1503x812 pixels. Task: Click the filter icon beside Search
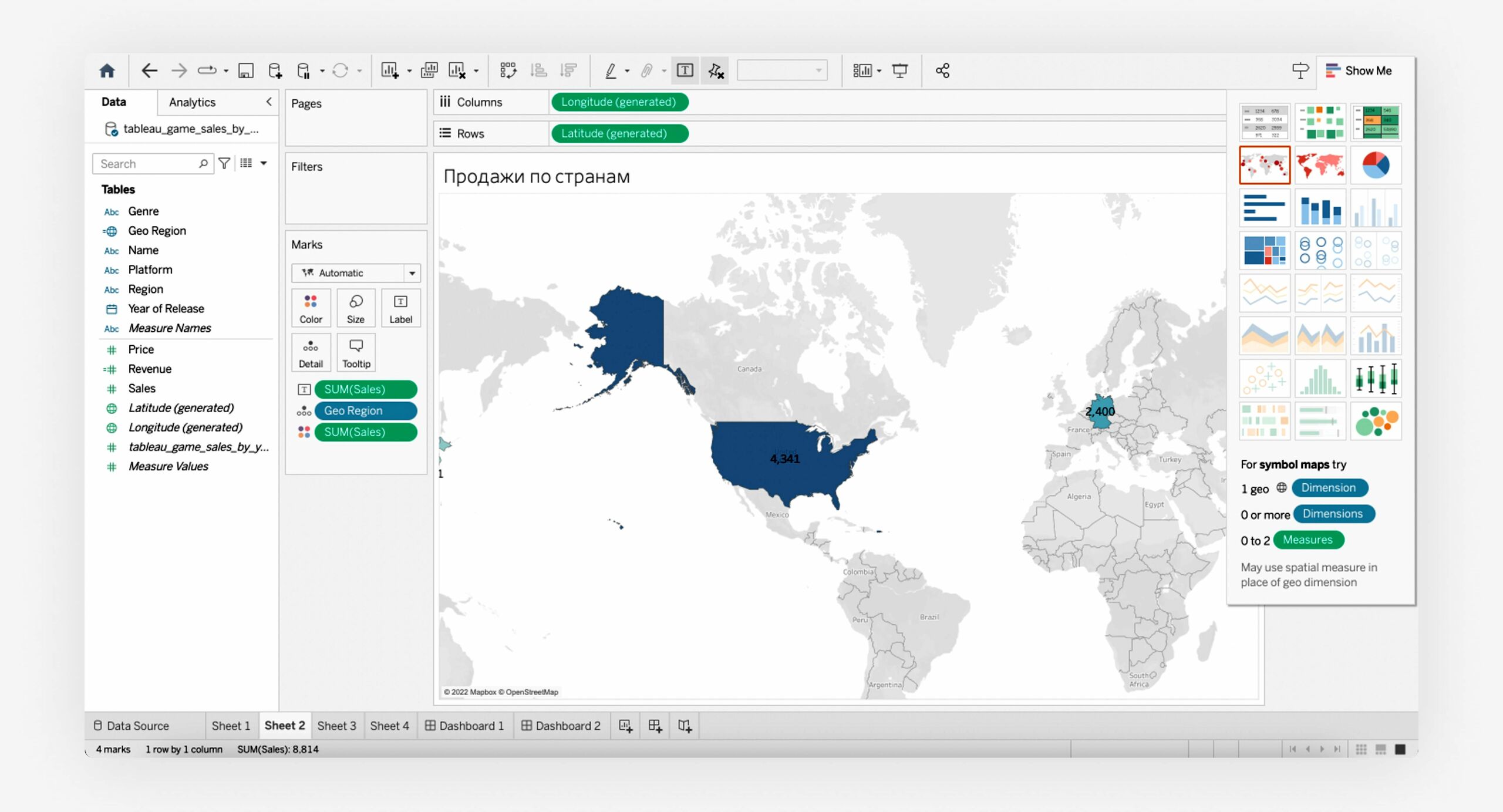224,164
